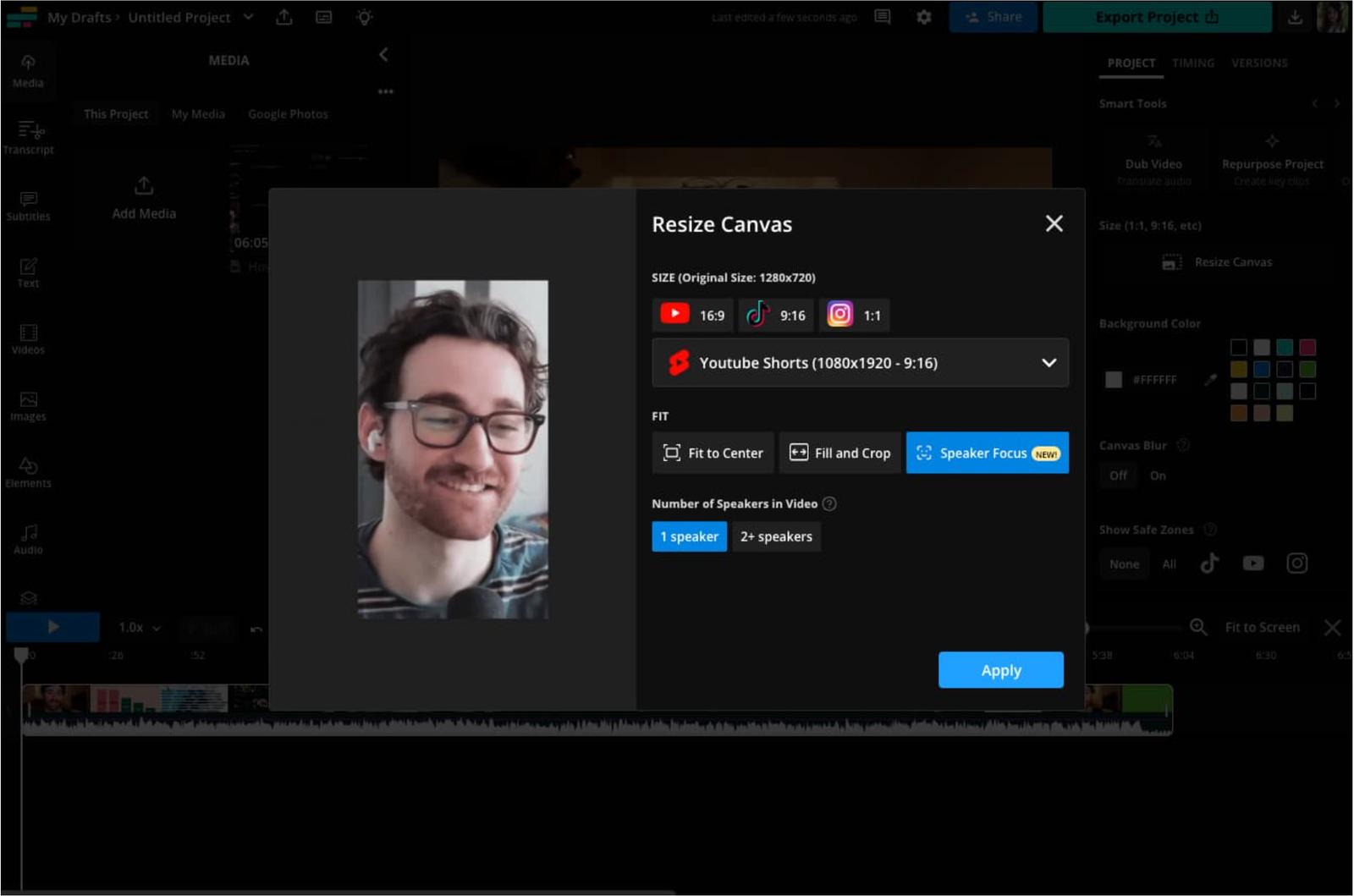The height and width of the screenshot is (896, 1354).
Task: Set safe zones to None
Action: (1124, 563)
